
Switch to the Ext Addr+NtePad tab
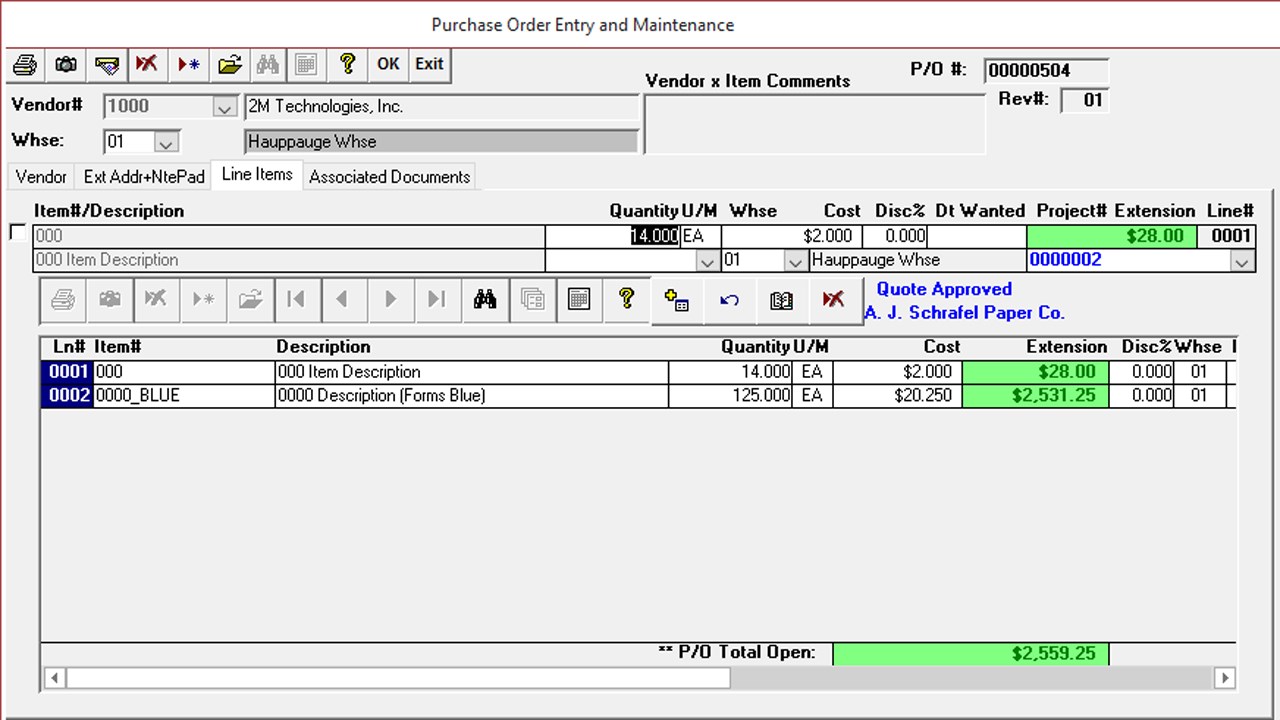pos(144,177)
